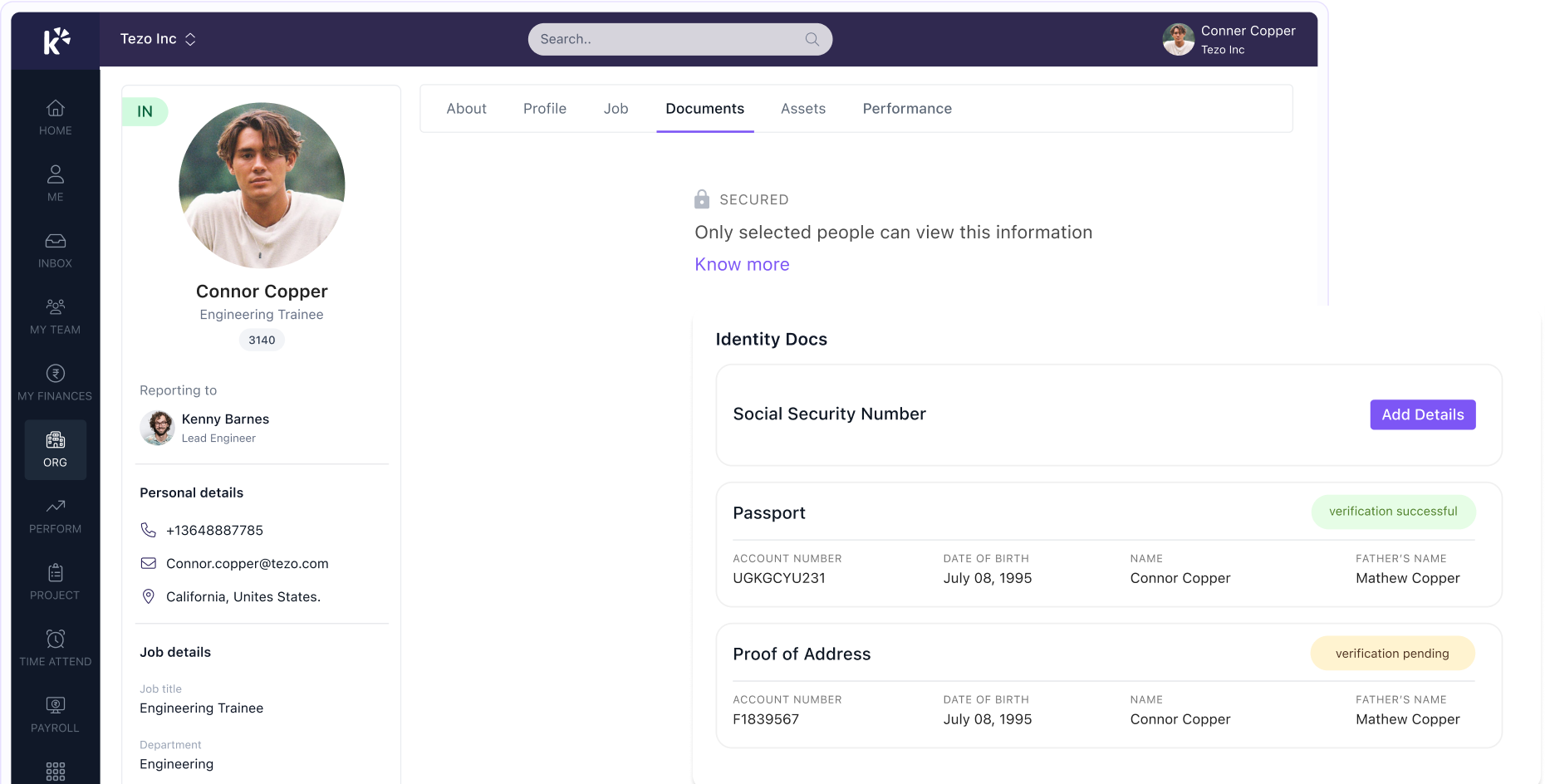
Task: Click the search magnifier icon
Action: pyautogui.click(x=812, y=39)
